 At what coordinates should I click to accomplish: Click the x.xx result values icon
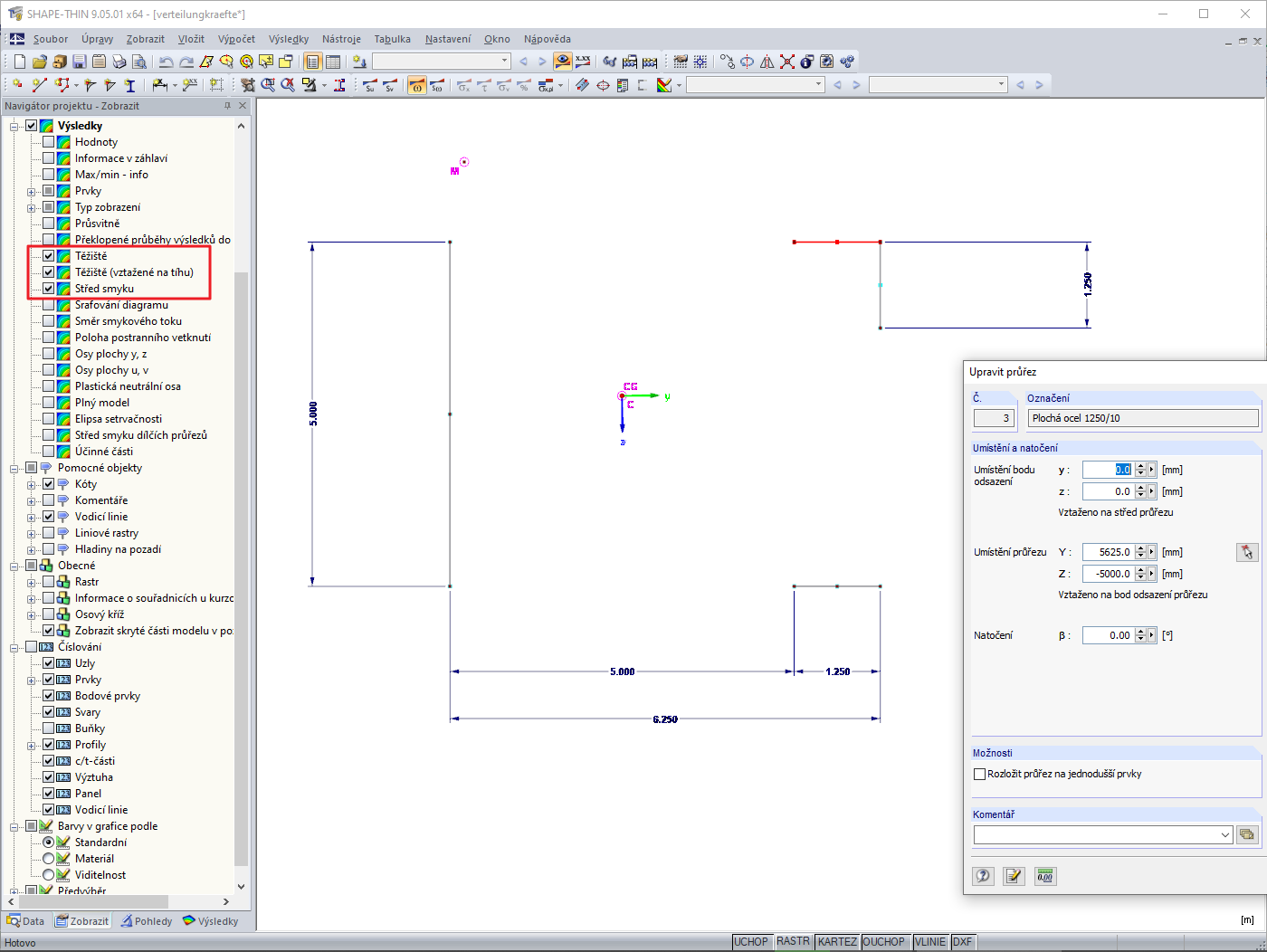point(583,62)
